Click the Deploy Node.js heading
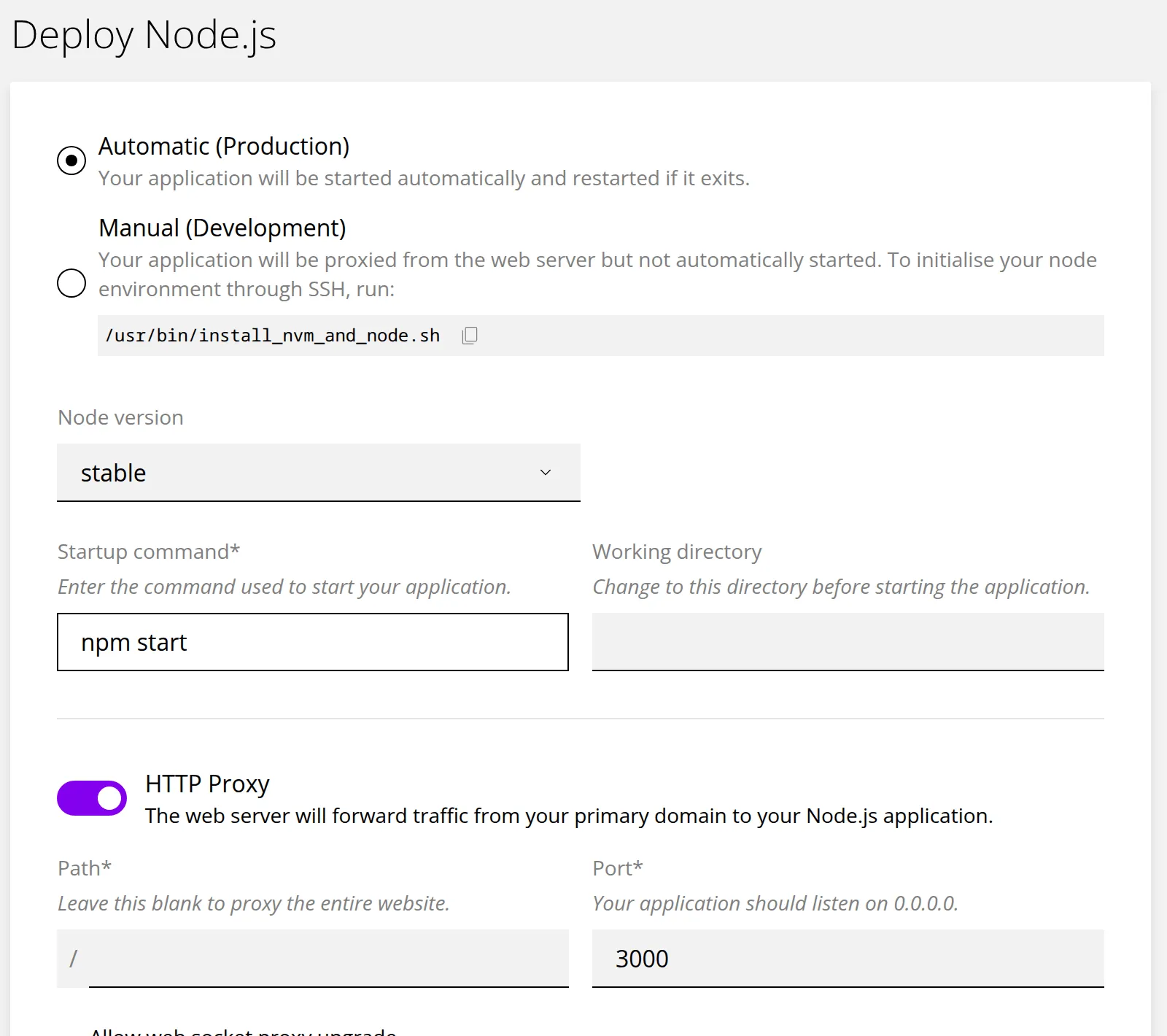Viewport: 1167px width, 1036px height. [144, 35]
